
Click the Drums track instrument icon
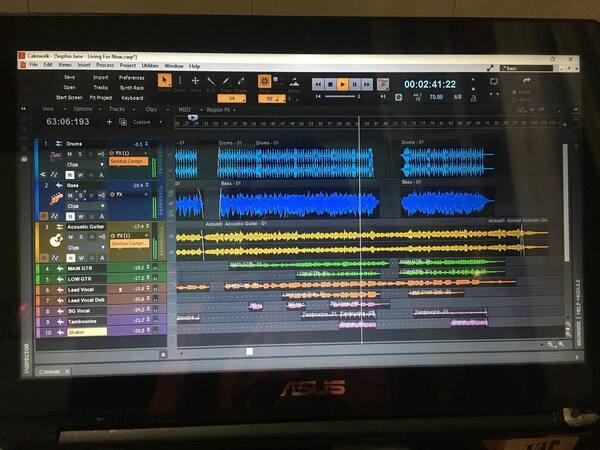tap(56, 155)
